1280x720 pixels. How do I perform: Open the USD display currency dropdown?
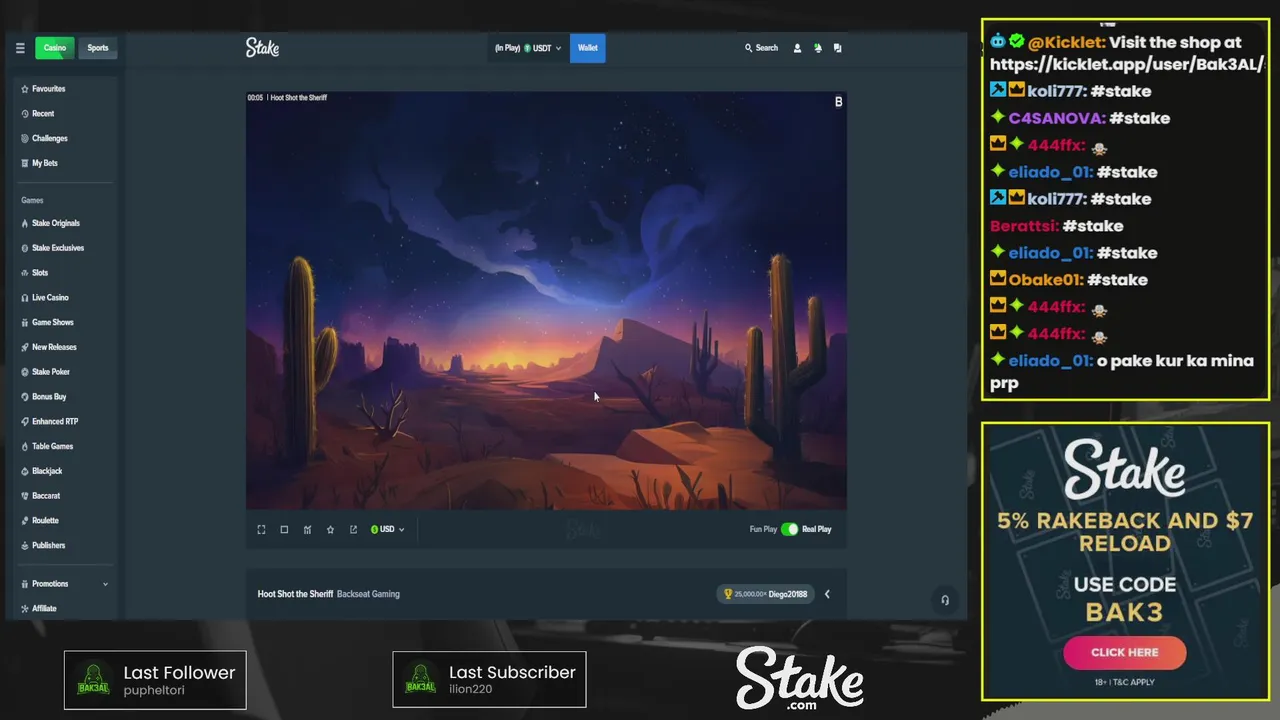tap(388, 530)
